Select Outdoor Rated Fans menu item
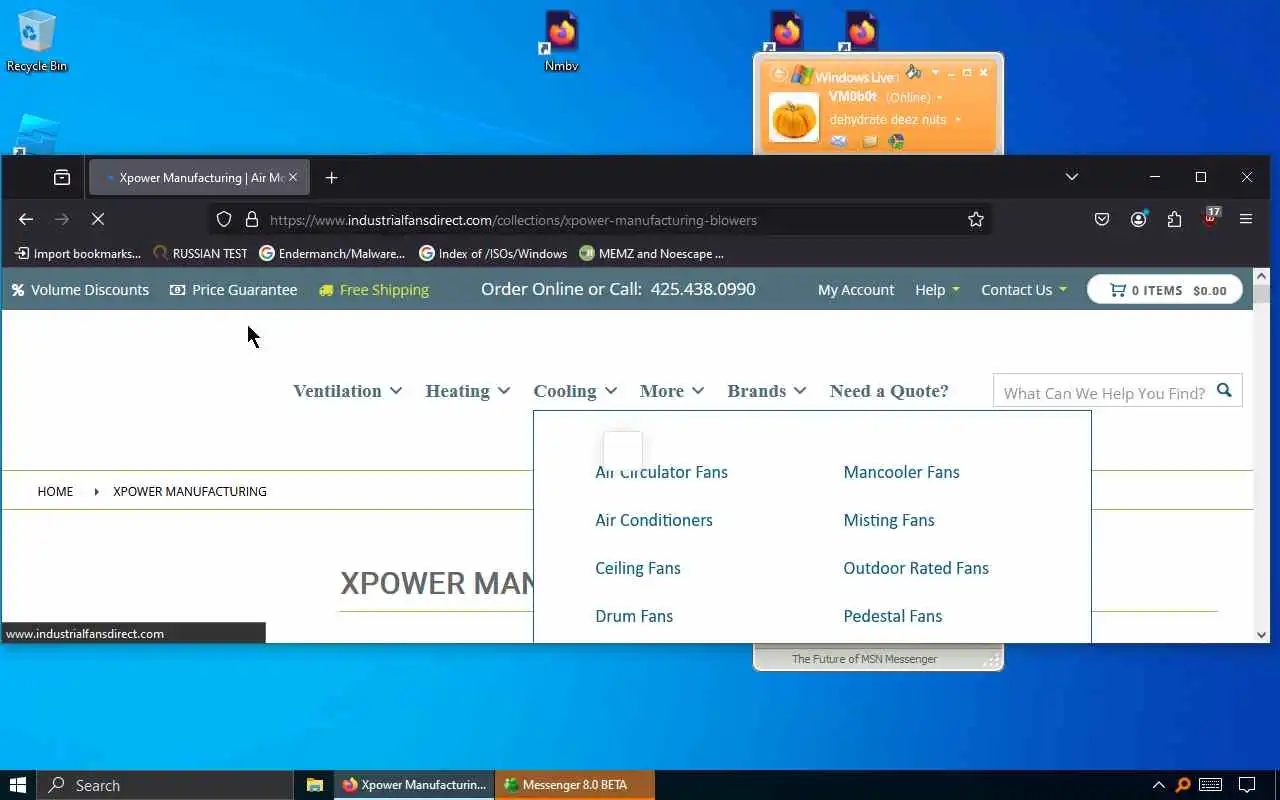The width and height of the screenshot is (1280, 800). [x=916, y=568]
